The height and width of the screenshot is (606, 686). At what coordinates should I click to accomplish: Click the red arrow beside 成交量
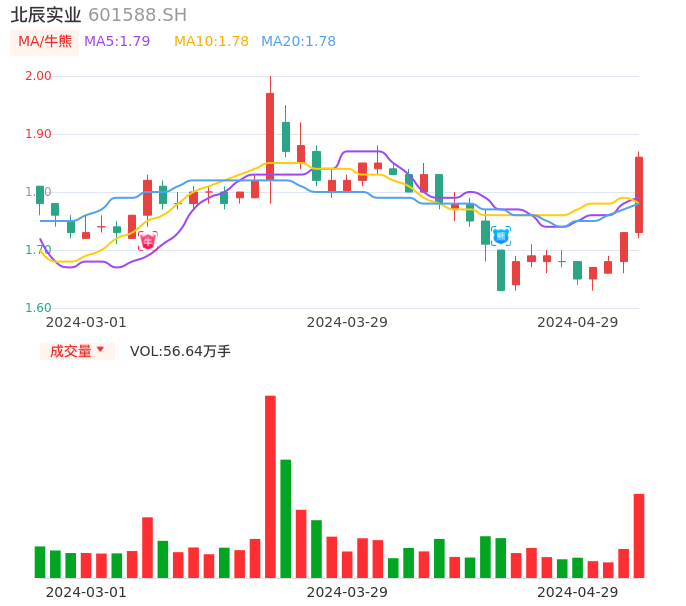tap(100, 350)
